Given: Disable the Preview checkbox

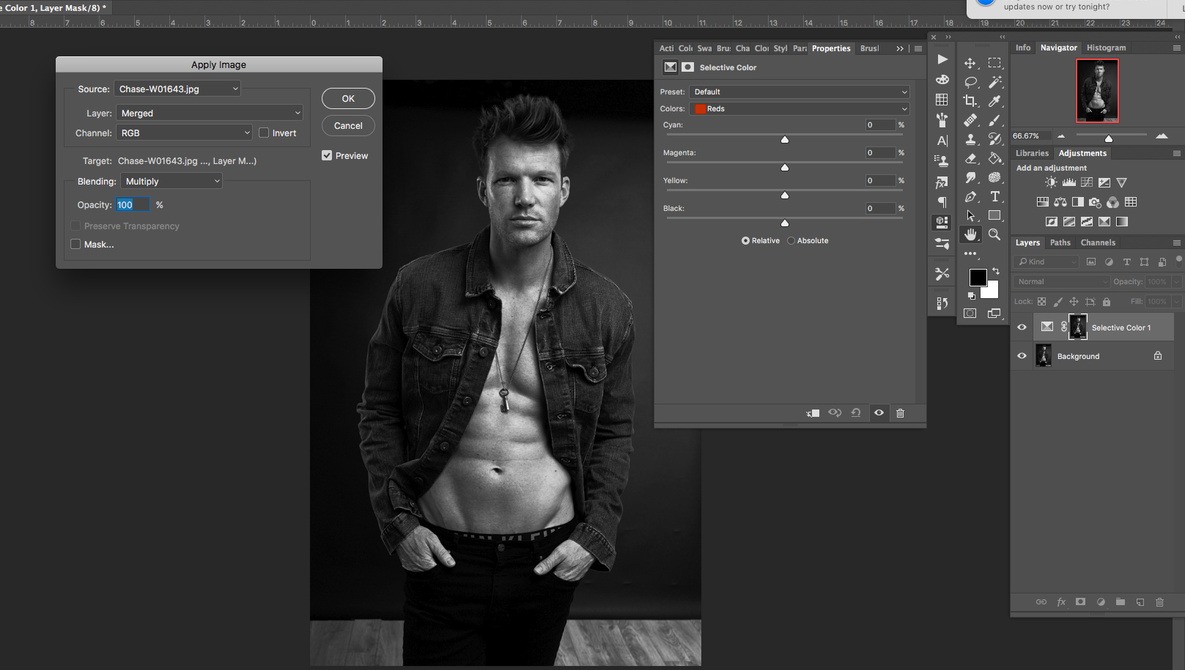Looking at the screenshot, I should pos(326,155).
